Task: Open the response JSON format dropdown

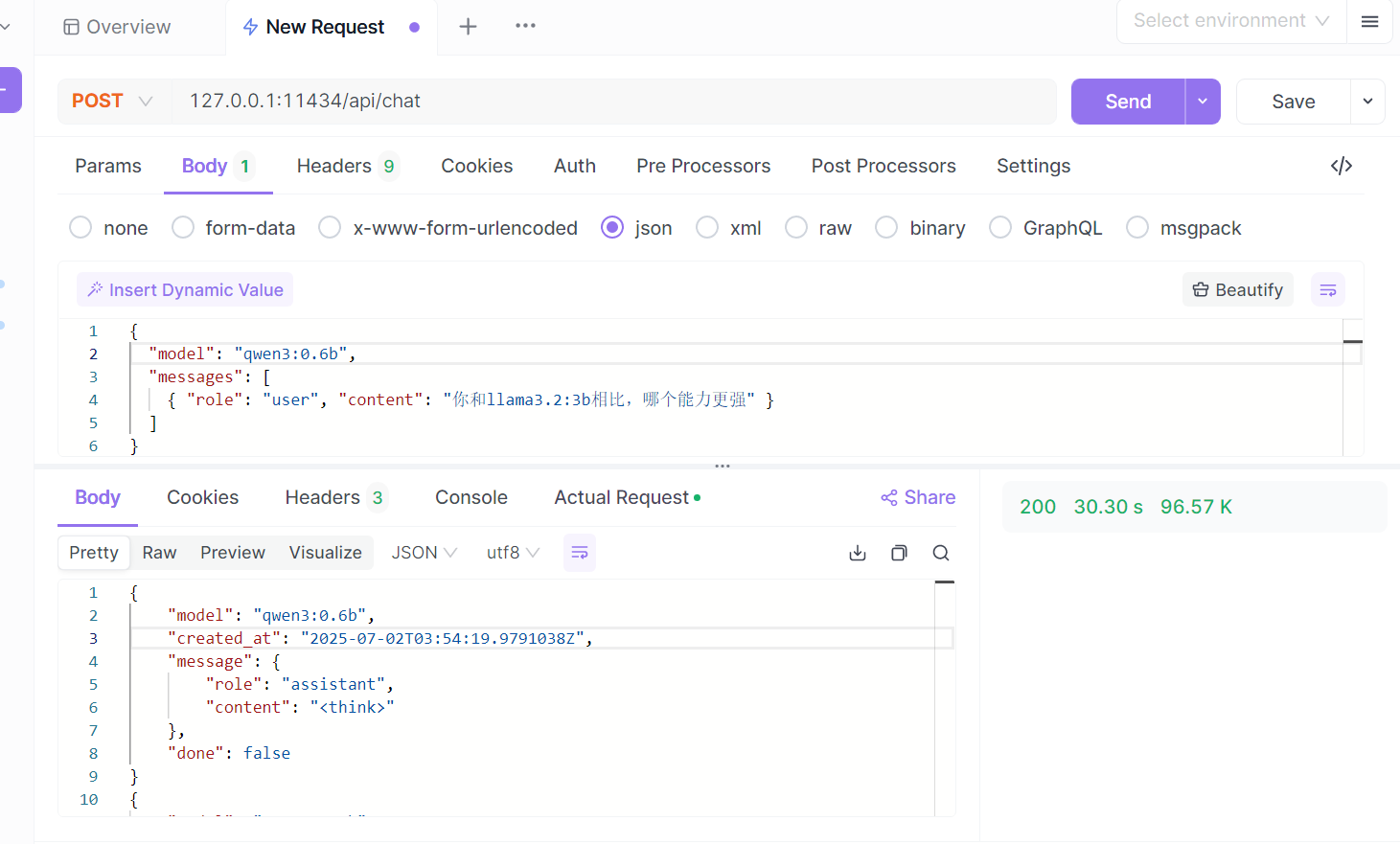Action: point(424,553)
